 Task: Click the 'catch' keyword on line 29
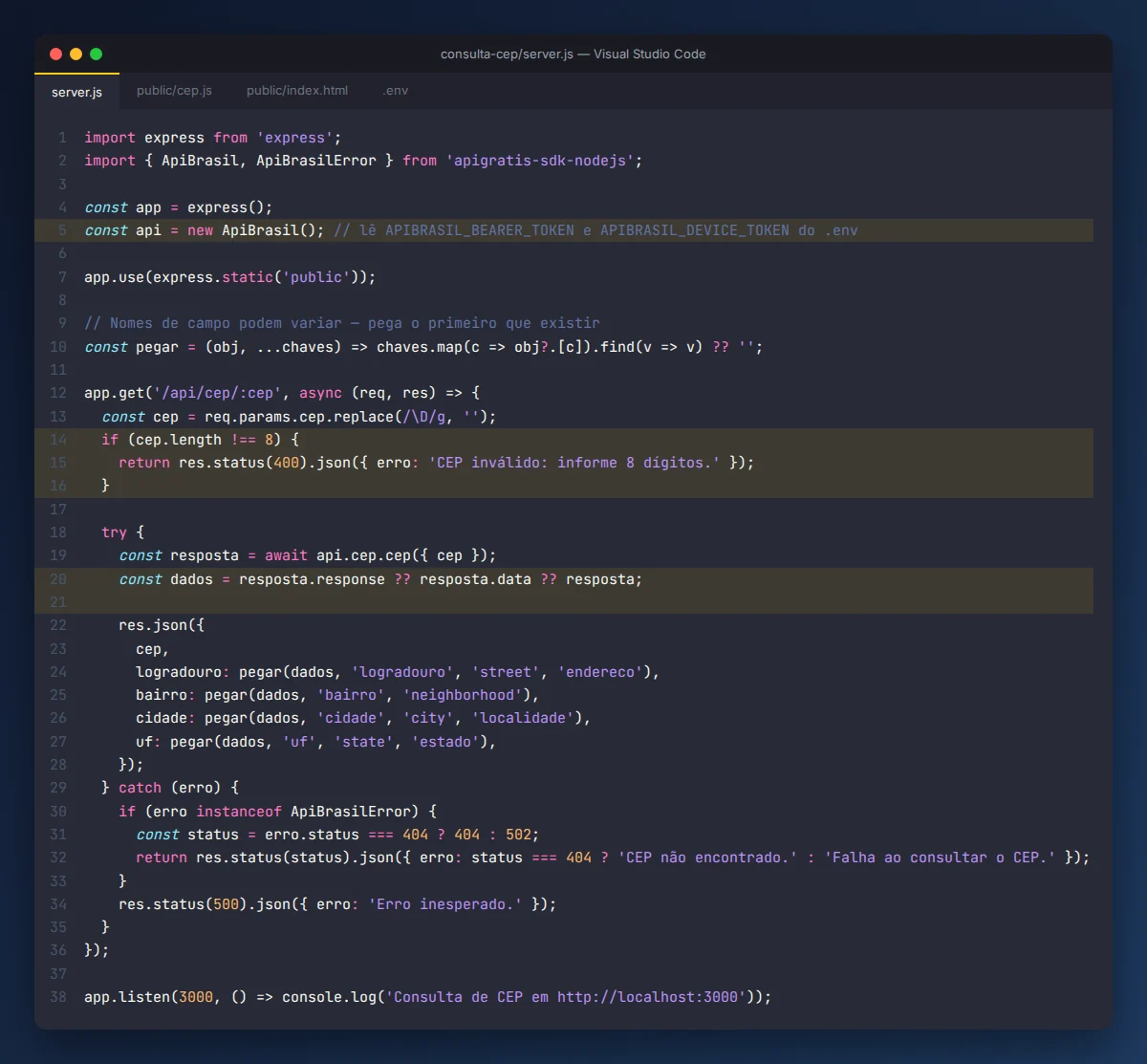140,788
